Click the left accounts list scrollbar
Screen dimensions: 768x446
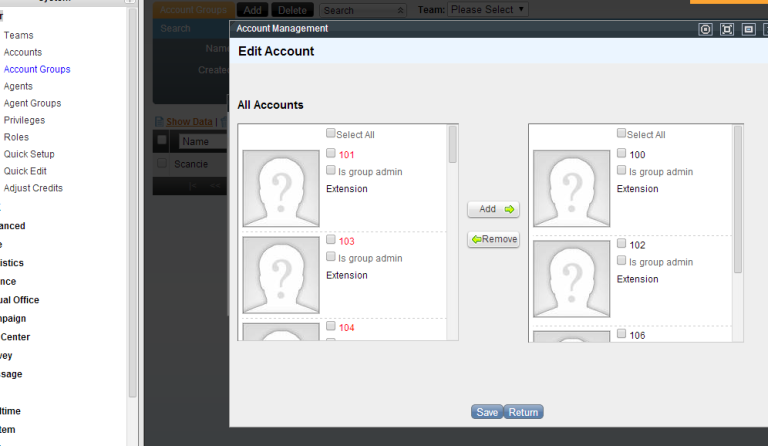click(x=453, y=145)
